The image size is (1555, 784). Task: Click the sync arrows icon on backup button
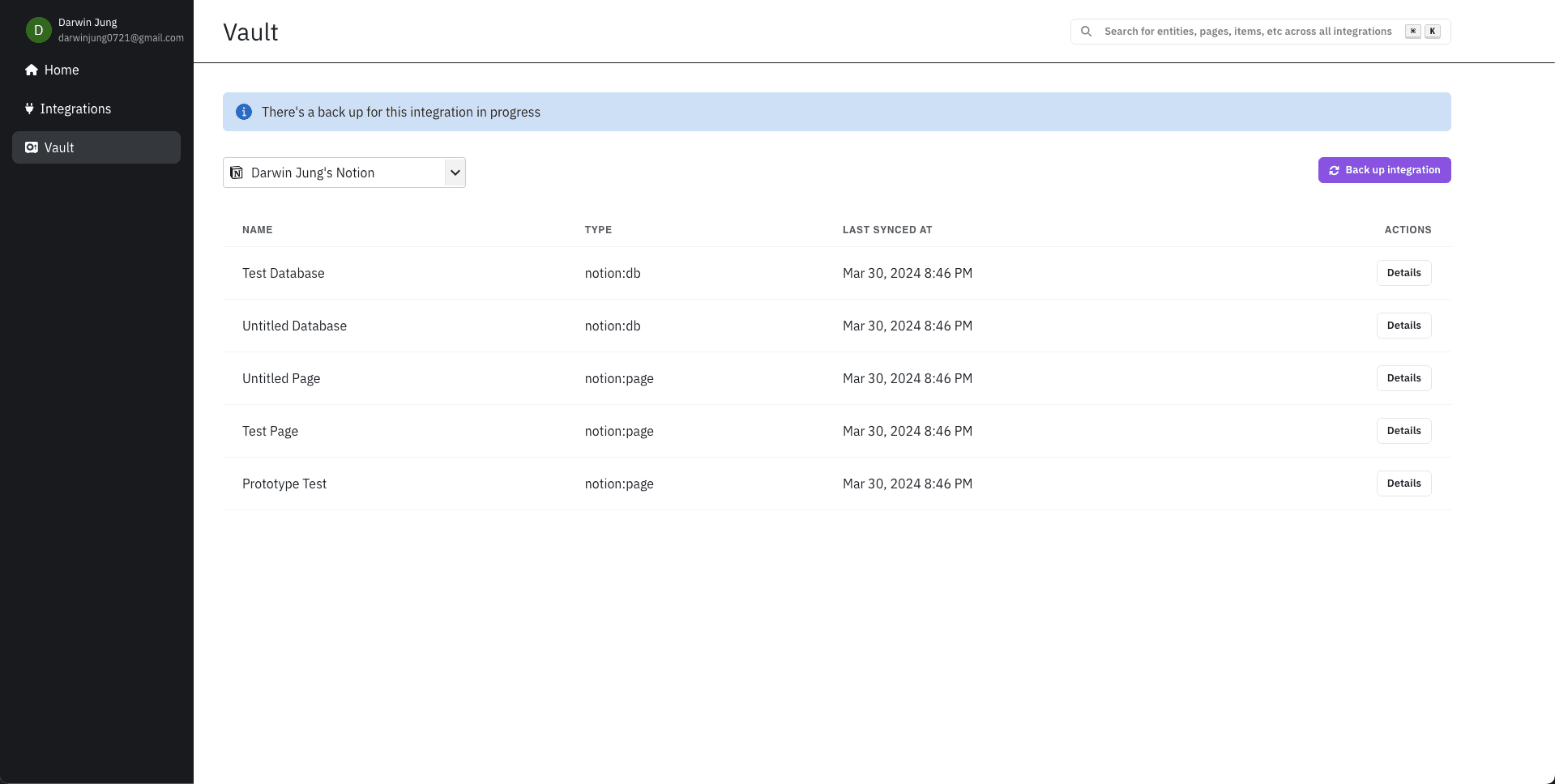tap(1334, 170)
